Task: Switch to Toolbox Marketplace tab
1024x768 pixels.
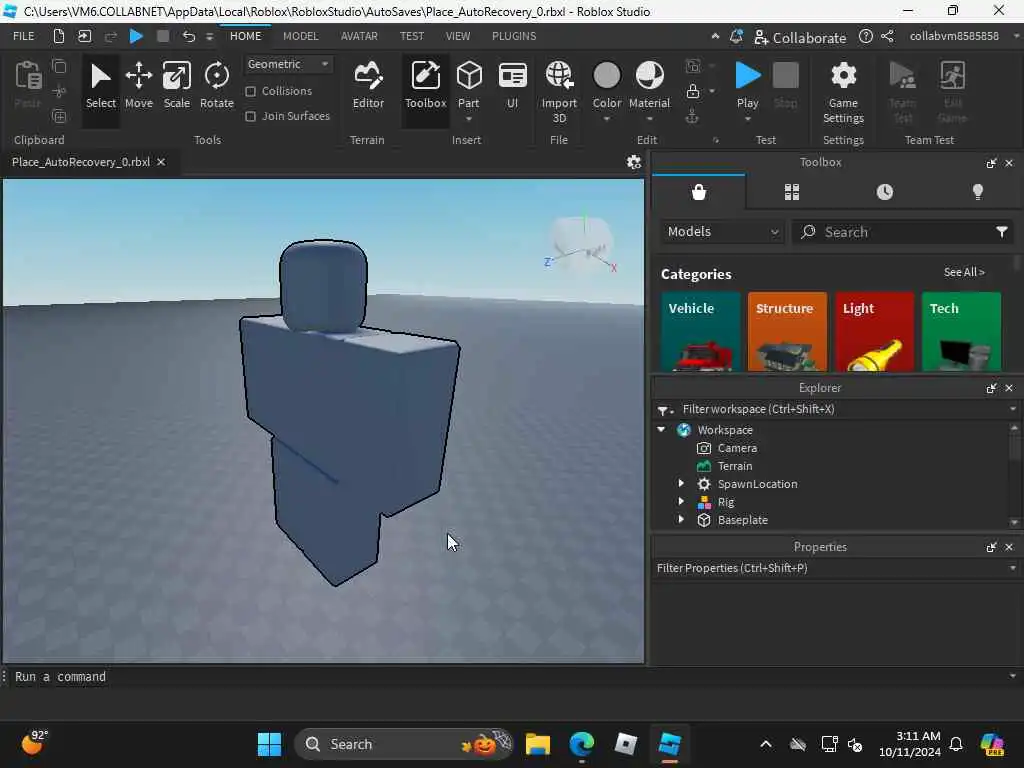Action: pyautogui.click(x=699, y=192)
